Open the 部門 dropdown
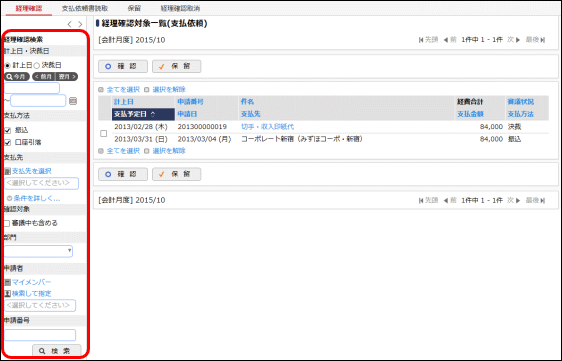 (38, 251)
